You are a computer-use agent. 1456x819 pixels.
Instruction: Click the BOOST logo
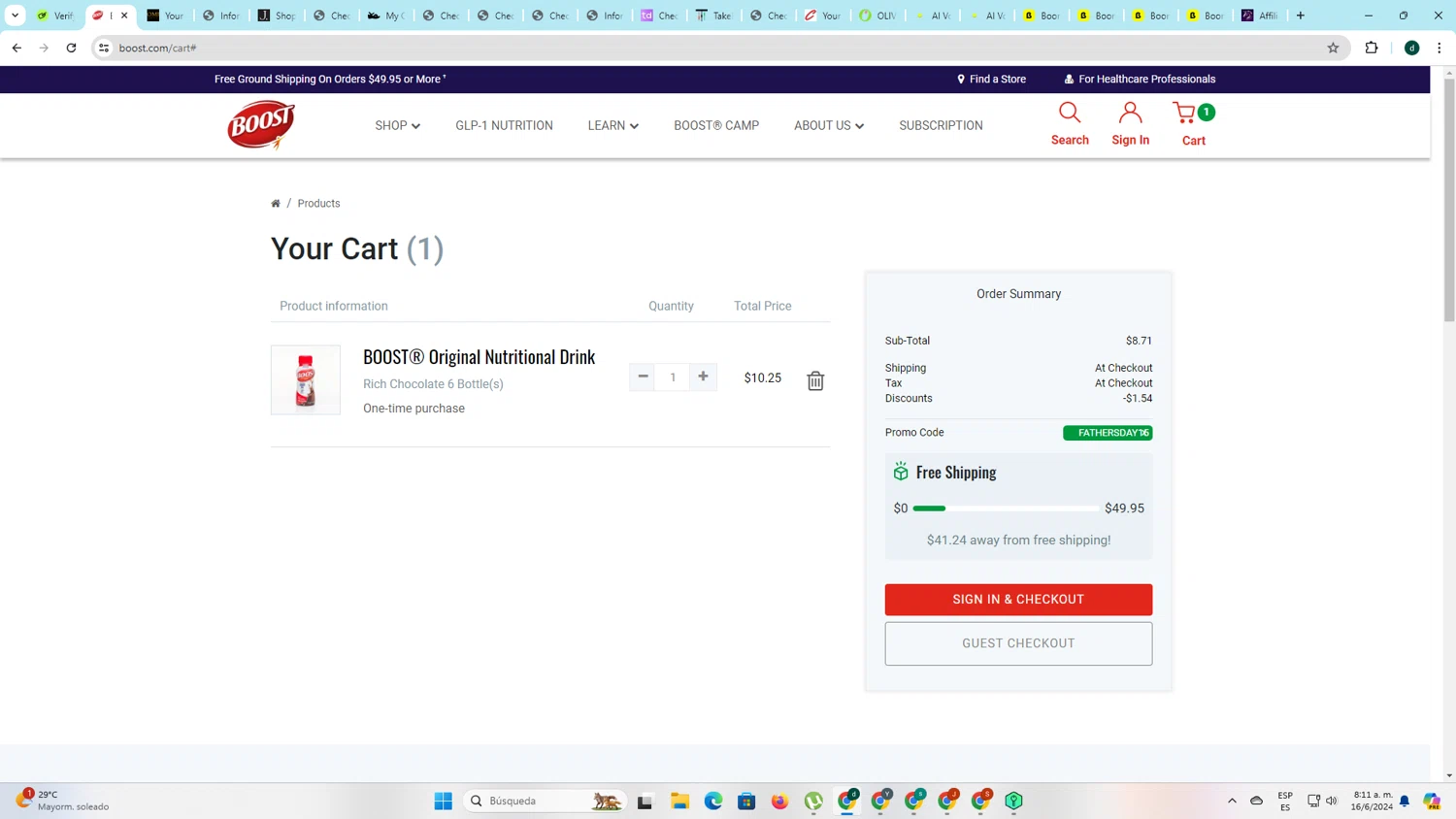(261, 125)
